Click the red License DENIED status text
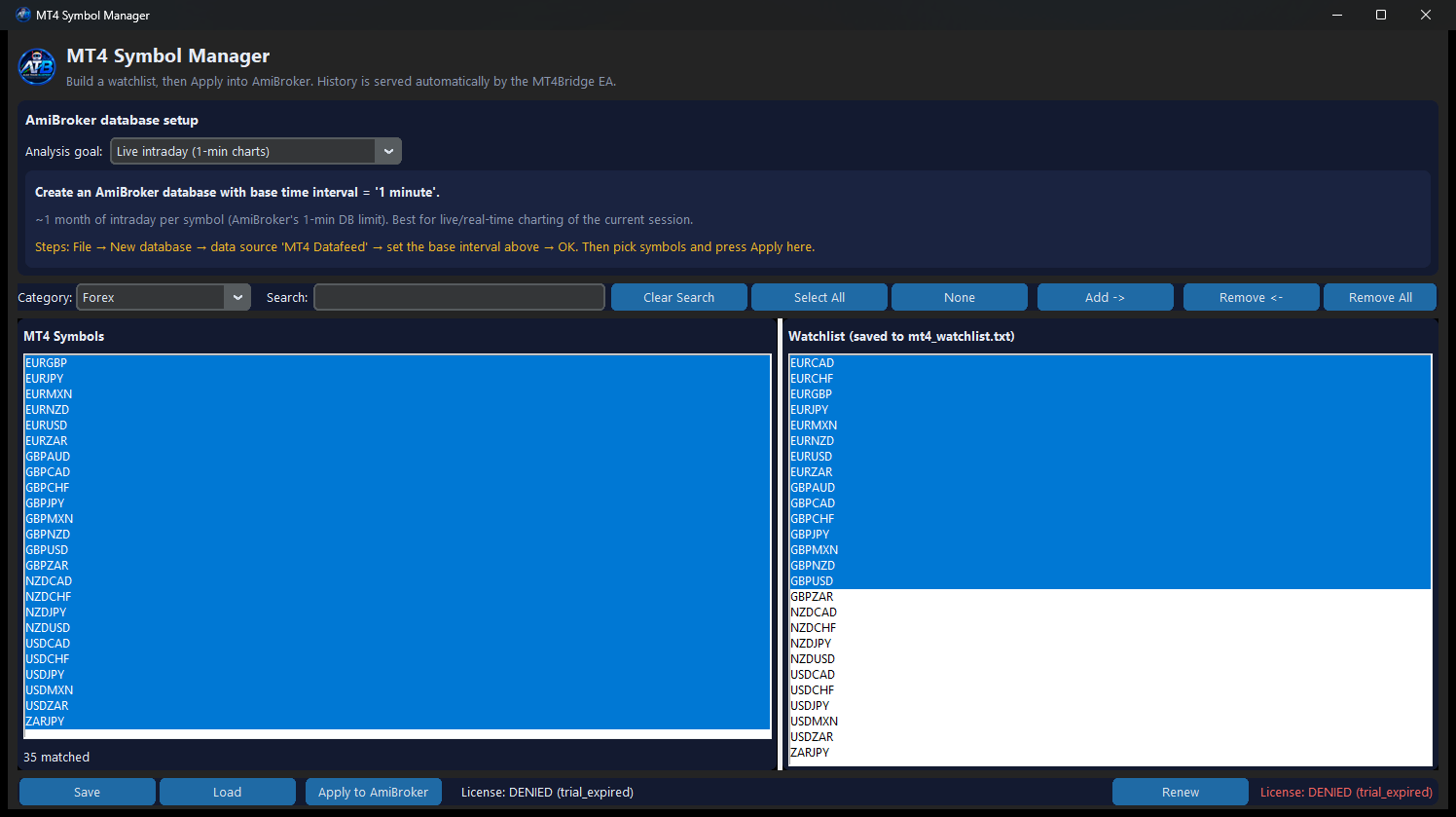 [1347, 792]
